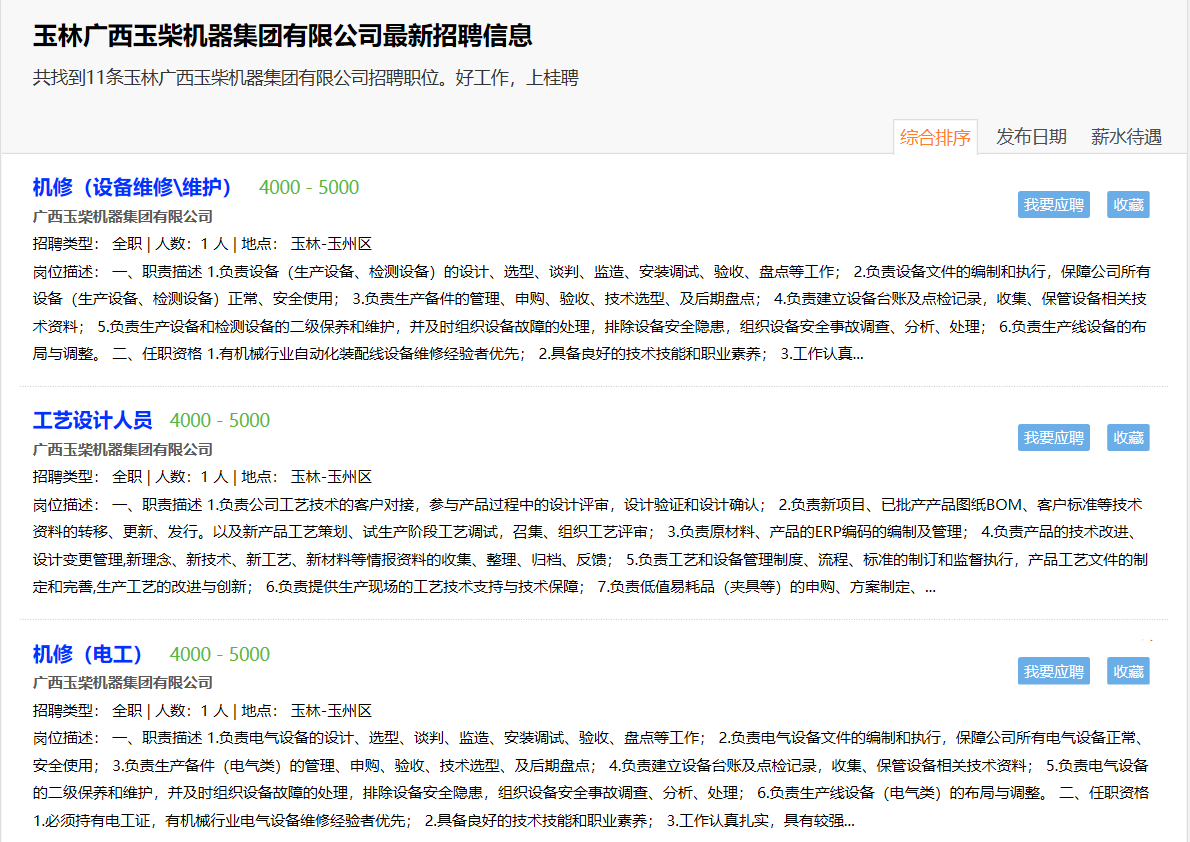Click the 共找到11条 results summary text
Viewport: 1190px width, 842px height.
pos(305,78)
